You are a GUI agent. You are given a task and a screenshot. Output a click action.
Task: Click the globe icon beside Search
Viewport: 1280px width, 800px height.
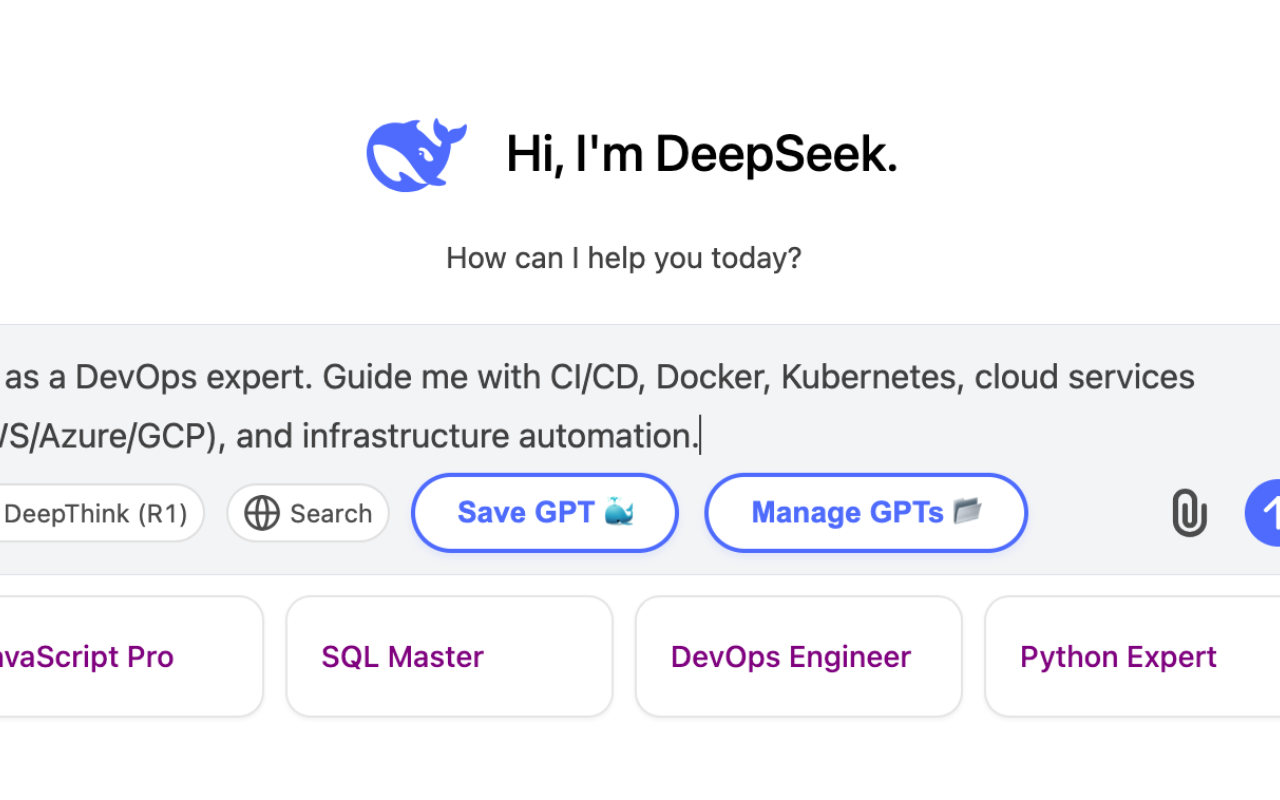[x=262, y=513]
